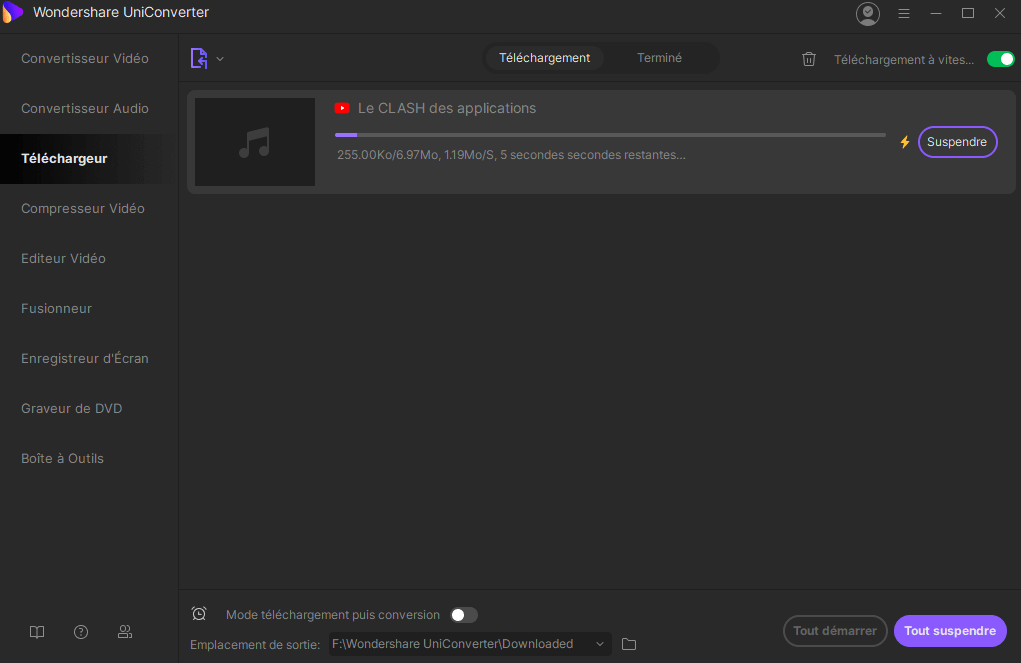Open the hamburger menu icon
Viewport: 1021px width, 663px height.
pos(904,13)
